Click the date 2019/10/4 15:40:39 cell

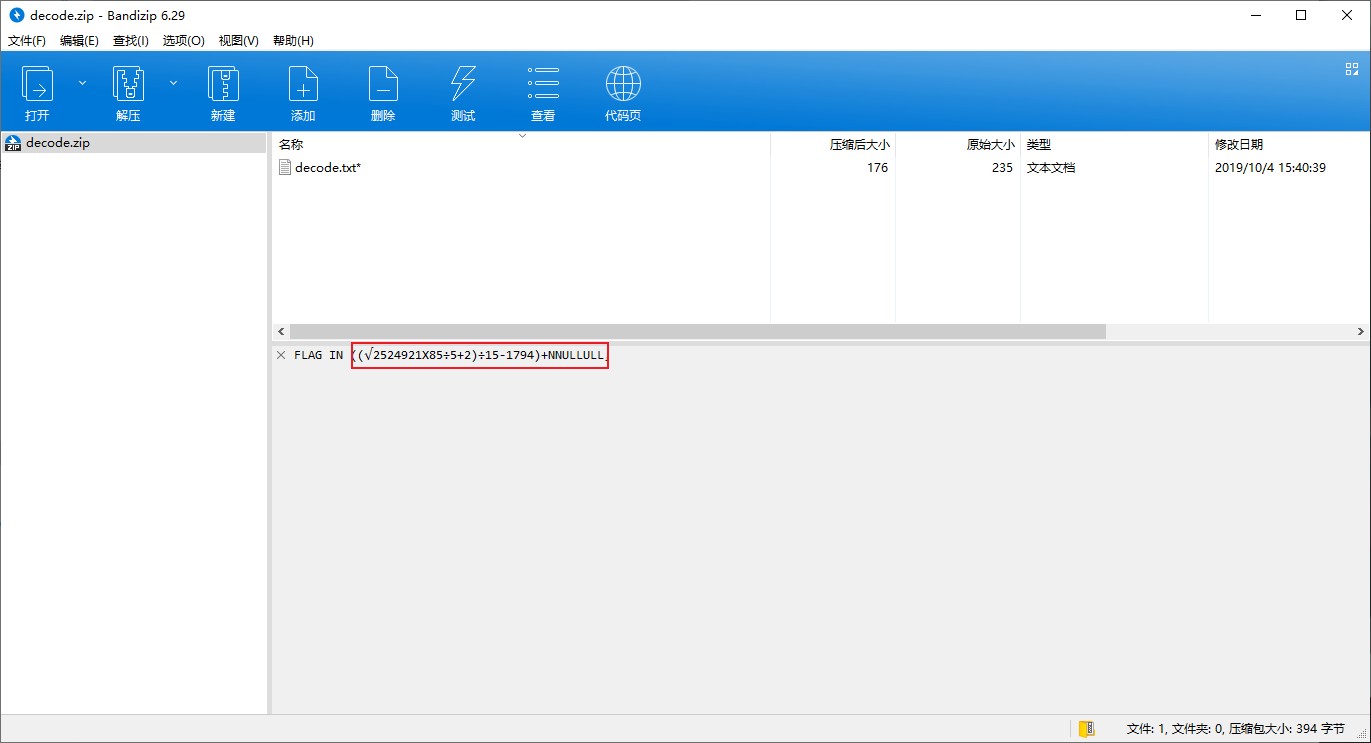click(x=1270, y=168)
